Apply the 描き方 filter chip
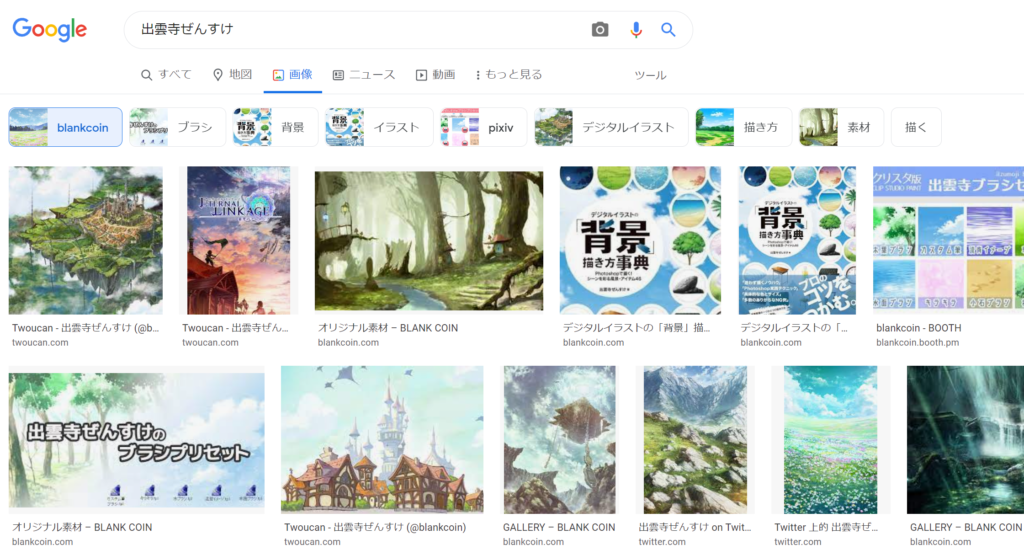This screenshot has width=1024, height=550. click(x=743, y=127)
